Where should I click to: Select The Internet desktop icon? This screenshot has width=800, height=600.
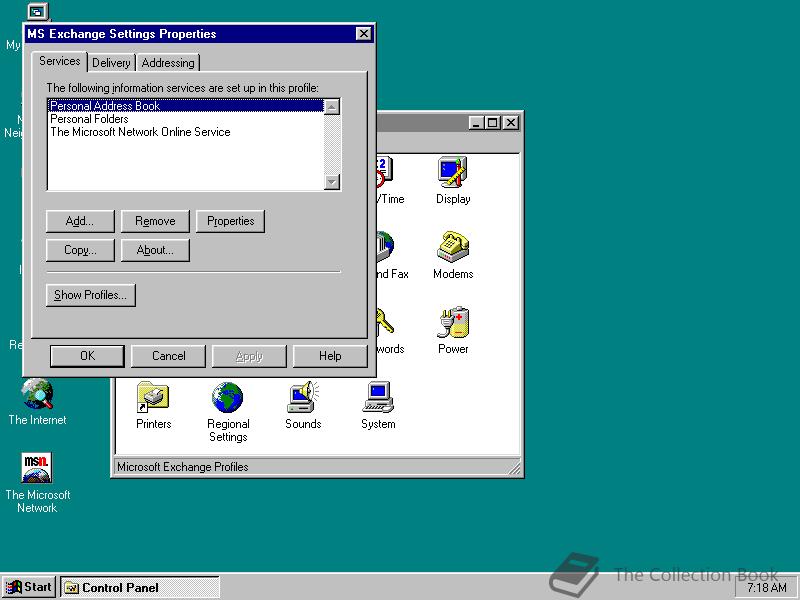[37, 402]
